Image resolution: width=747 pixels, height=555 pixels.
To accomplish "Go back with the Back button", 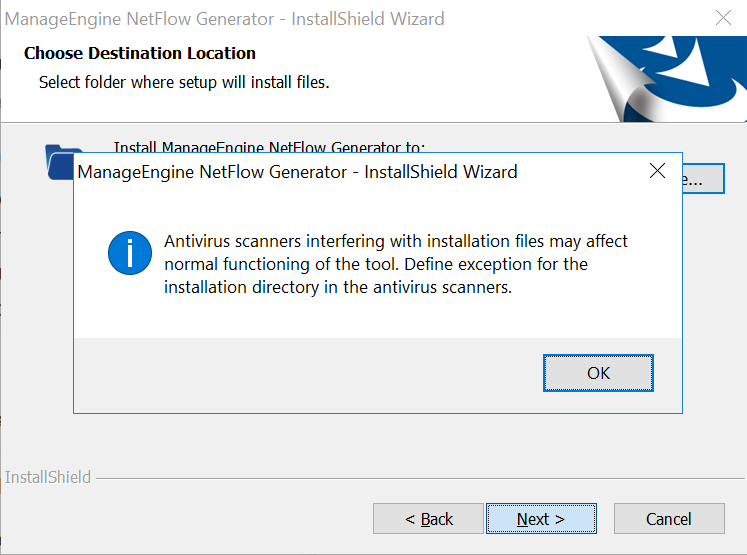I will [428, 519].
